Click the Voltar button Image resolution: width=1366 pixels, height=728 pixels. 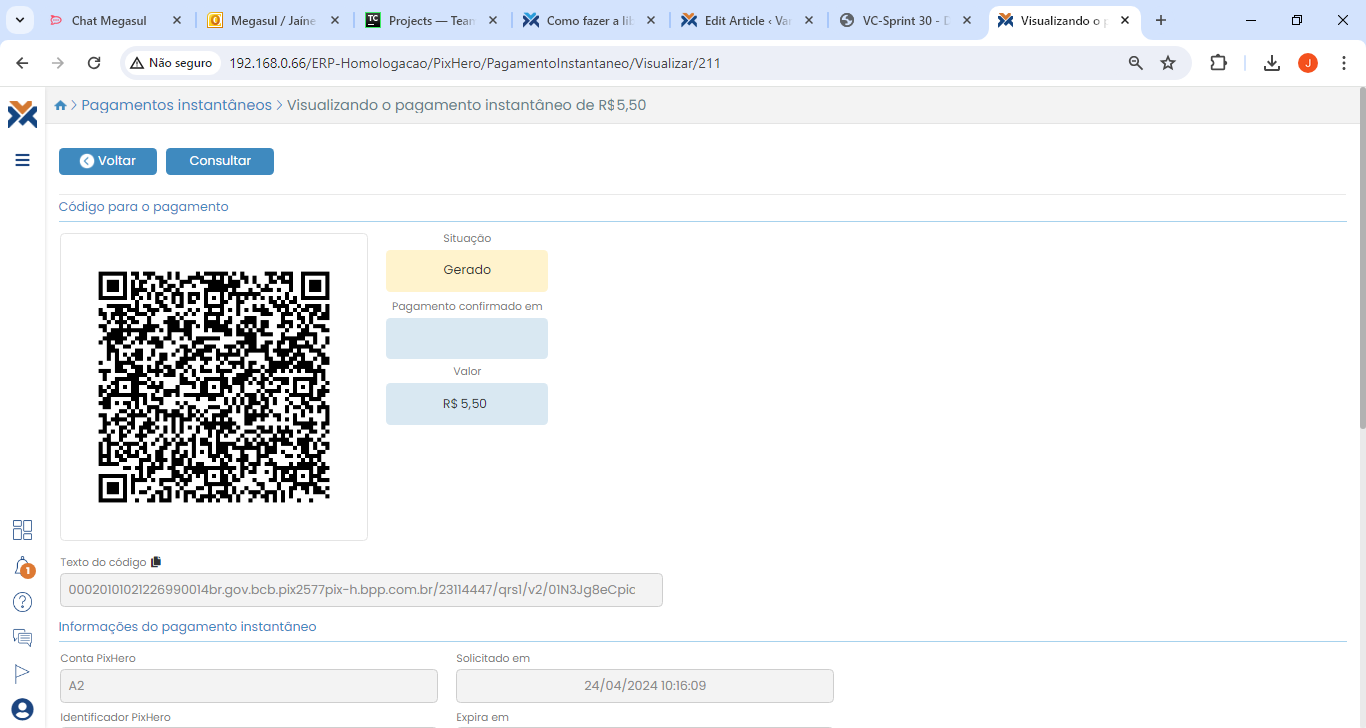108,161
